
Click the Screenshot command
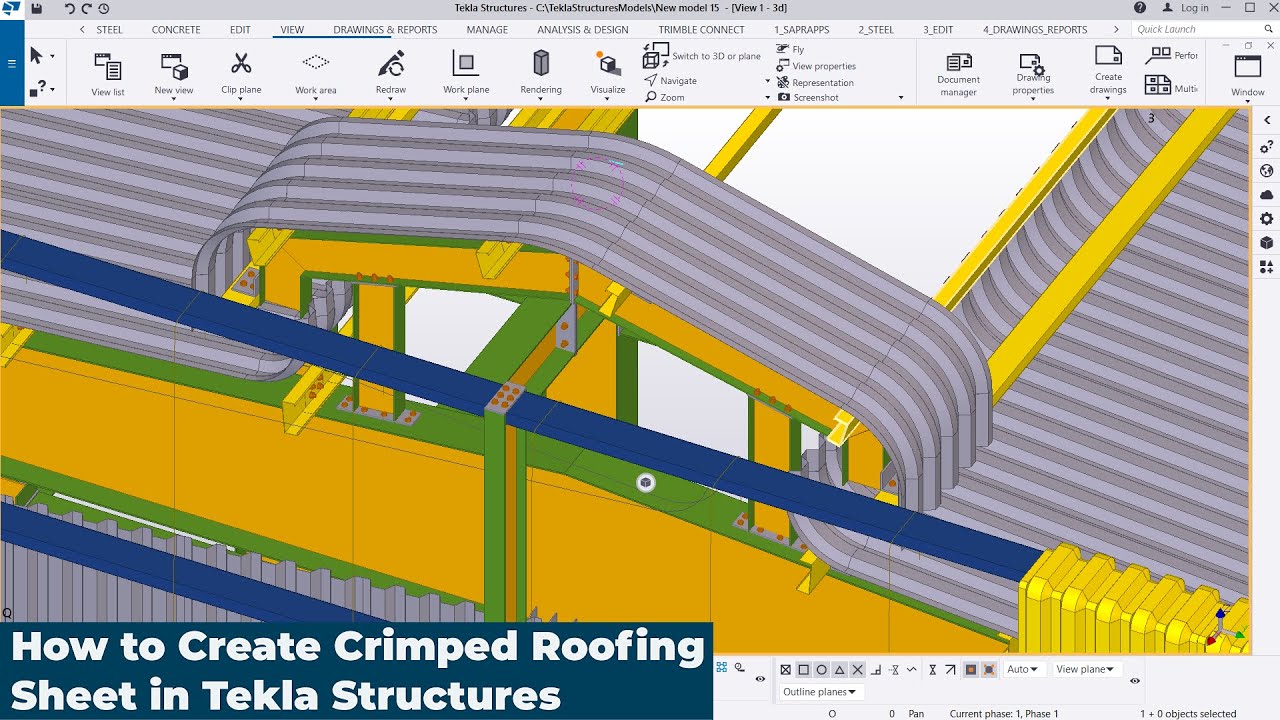click(x=808, y=98)
